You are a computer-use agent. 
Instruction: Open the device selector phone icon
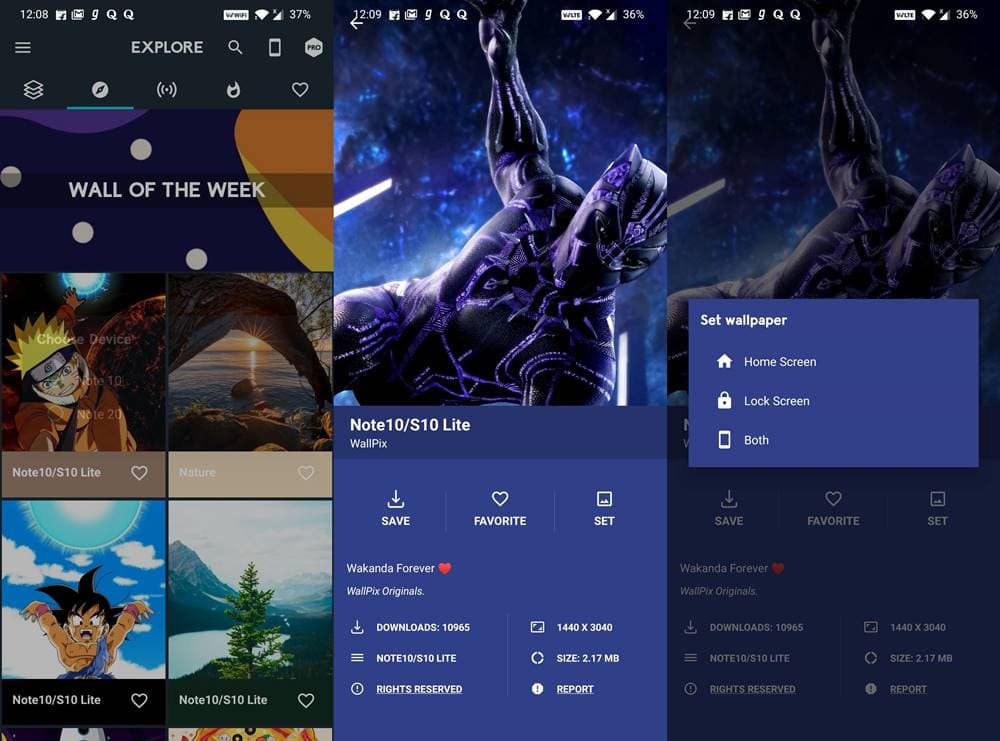[x=275, y=47]
